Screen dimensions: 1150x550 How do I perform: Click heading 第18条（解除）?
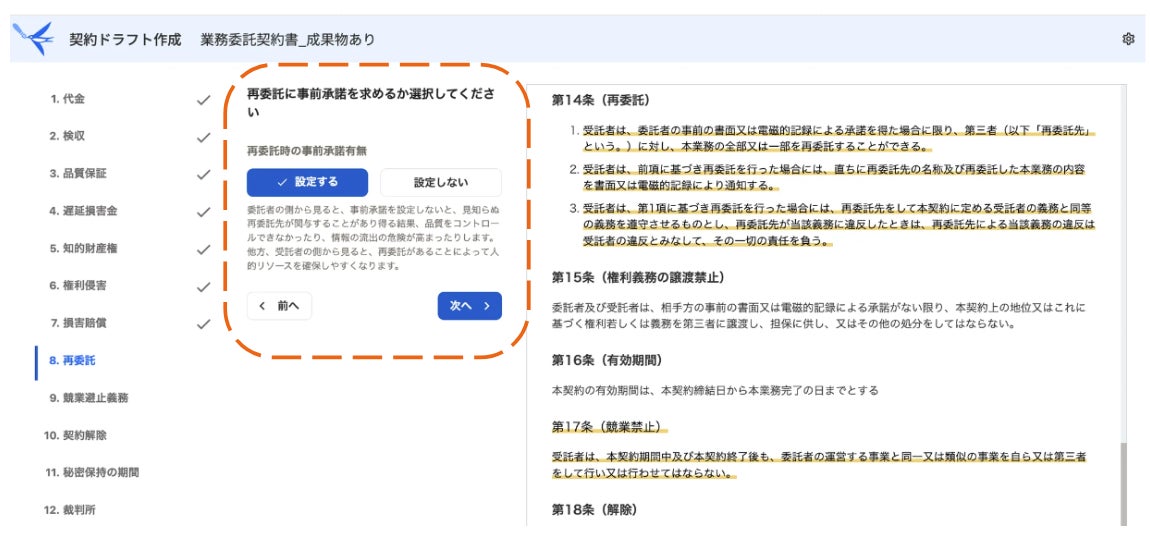tap(595, 509)
